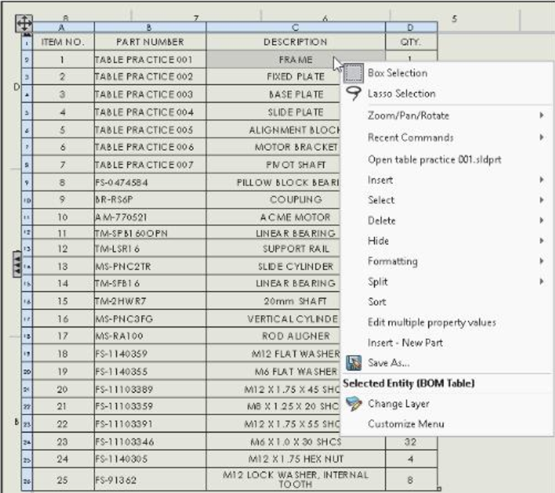
Task: Select column C header
Action: pos(296,27)
